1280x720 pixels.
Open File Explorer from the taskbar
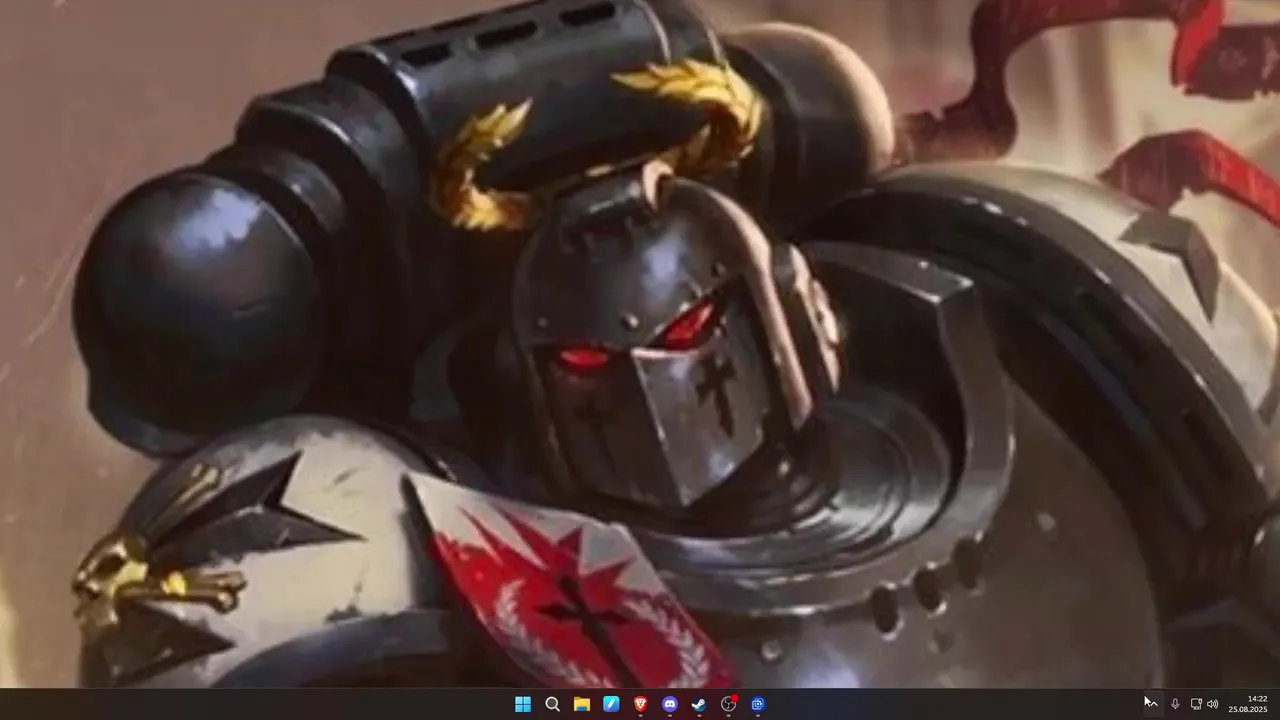click(581, 704)
